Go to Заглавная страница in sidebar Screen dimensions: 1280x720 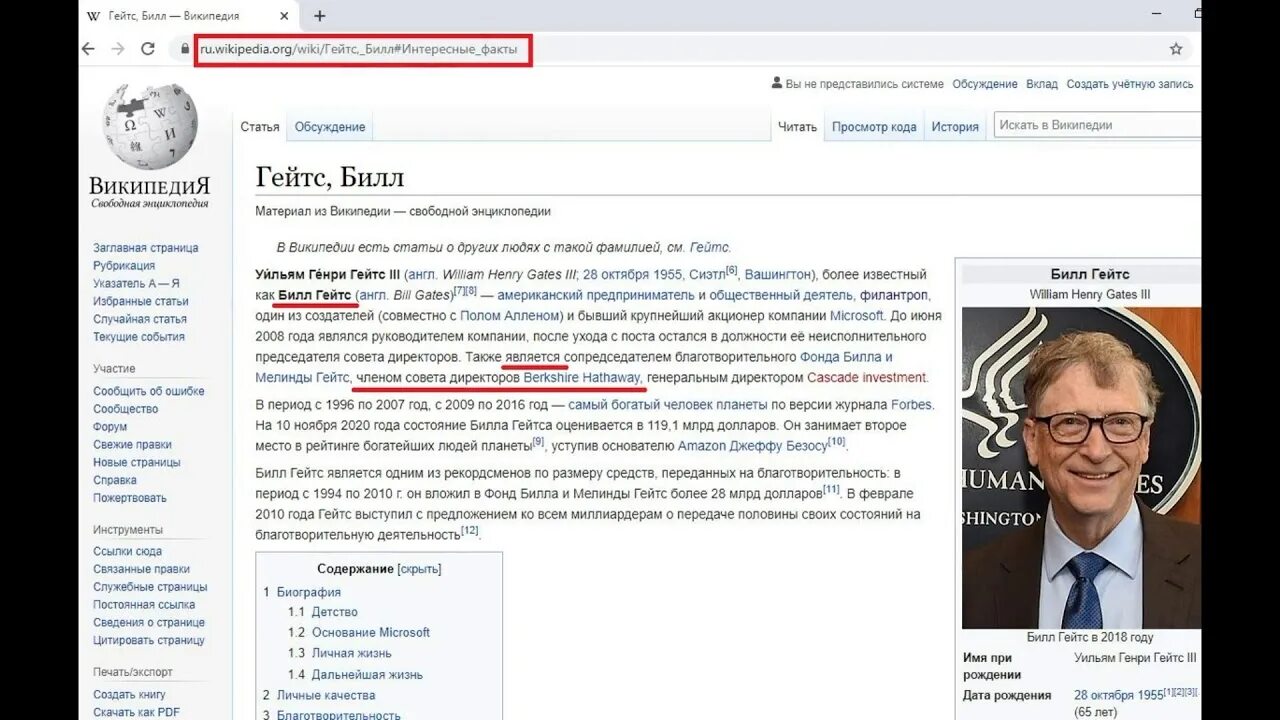pos(146,248)
